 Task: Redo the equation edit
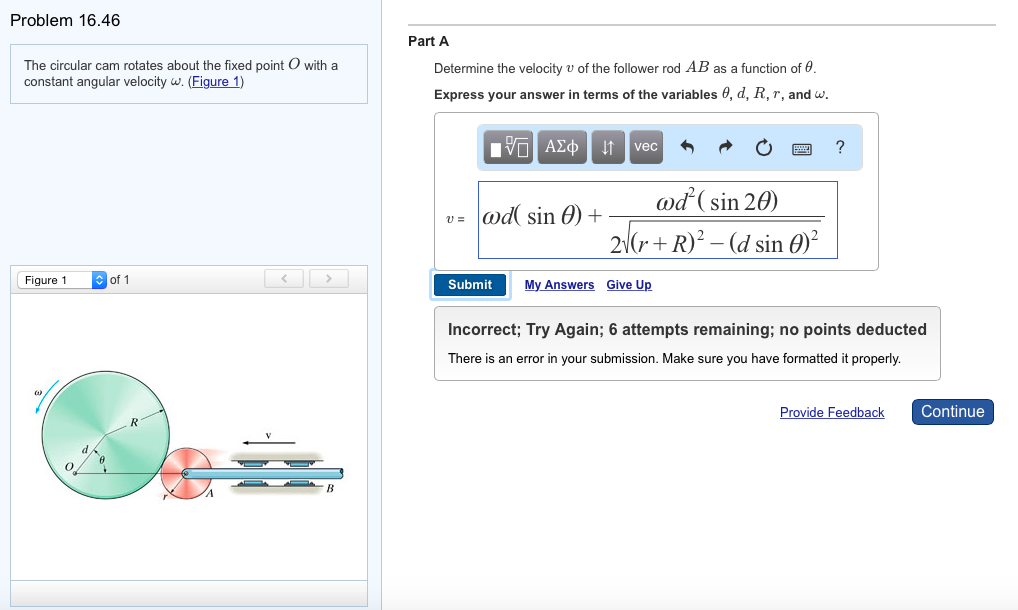click(725, 148)
